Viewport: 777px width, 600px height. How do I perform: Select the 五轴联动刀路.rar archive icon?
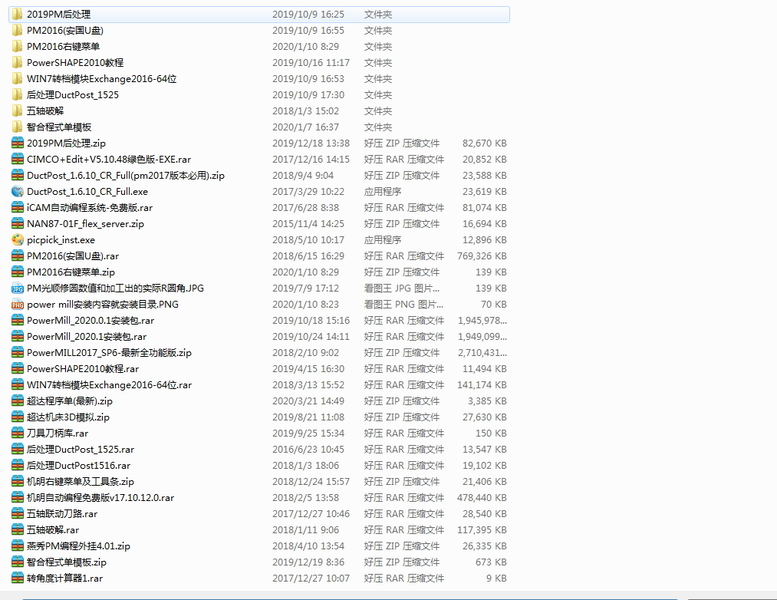coord(17,513)
